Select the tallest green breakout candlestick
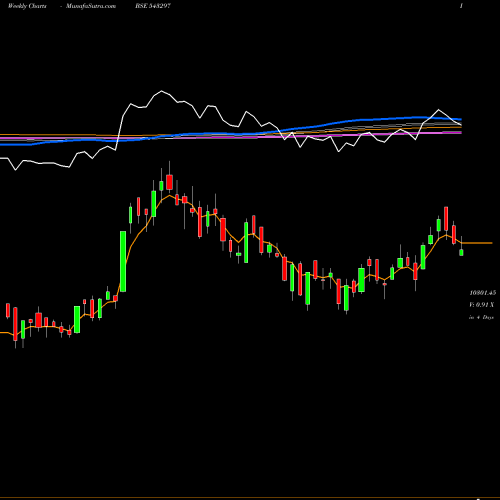Image resolution: width=500 pixels, height=500 pixels. [123, 261]
